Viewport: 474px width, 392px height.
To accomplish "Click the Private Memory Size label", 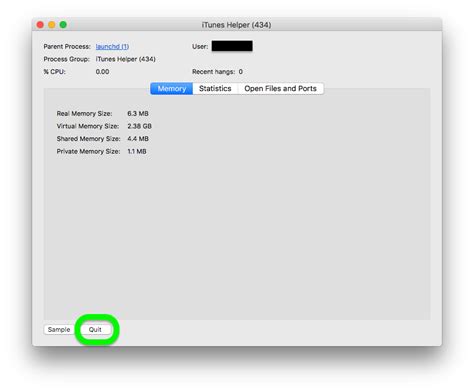I will coord(88,151).
